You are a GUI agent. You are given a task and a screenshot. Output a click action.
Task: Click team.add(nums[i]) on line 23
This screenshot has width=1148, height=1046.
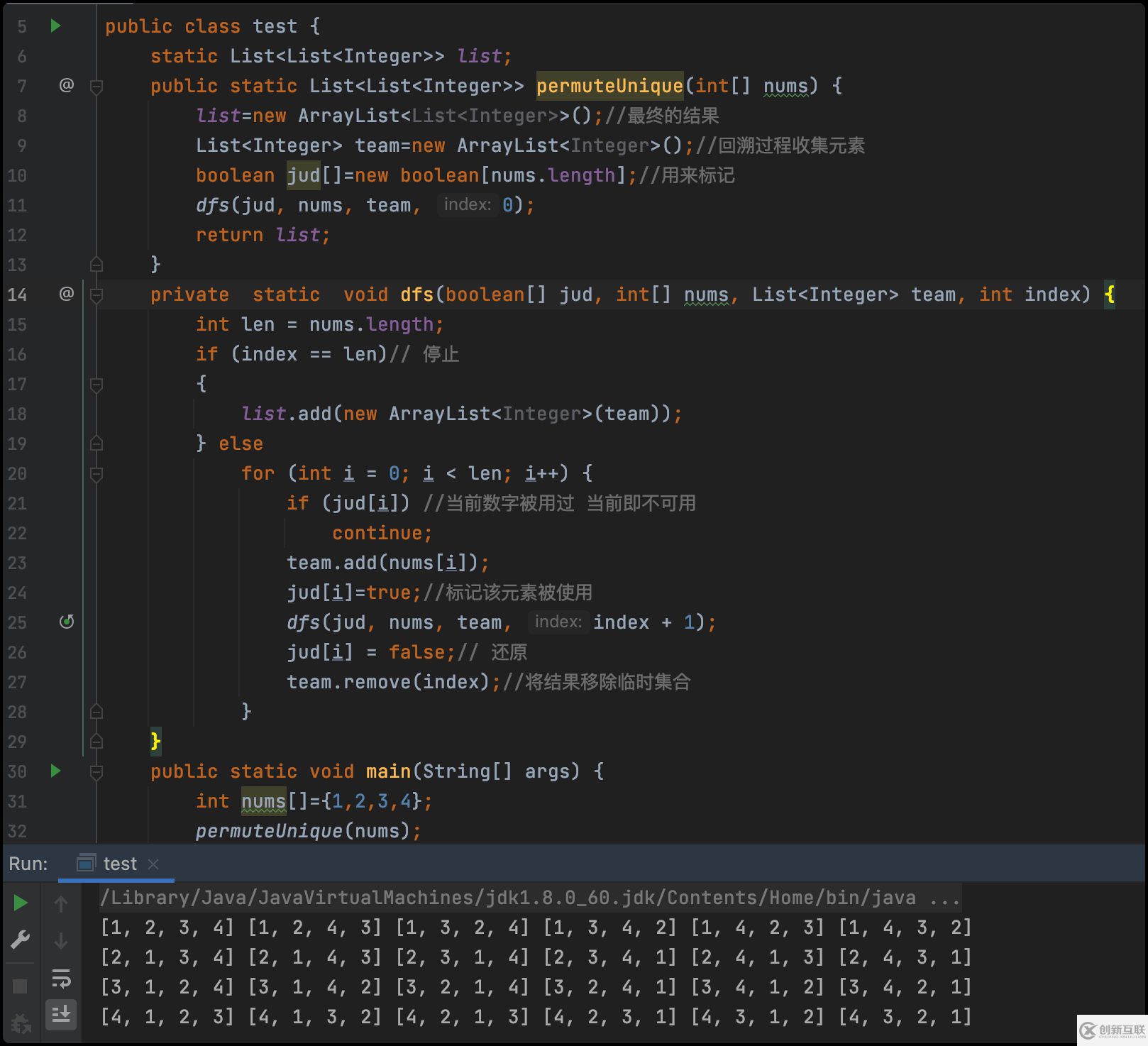click(388, 563)
